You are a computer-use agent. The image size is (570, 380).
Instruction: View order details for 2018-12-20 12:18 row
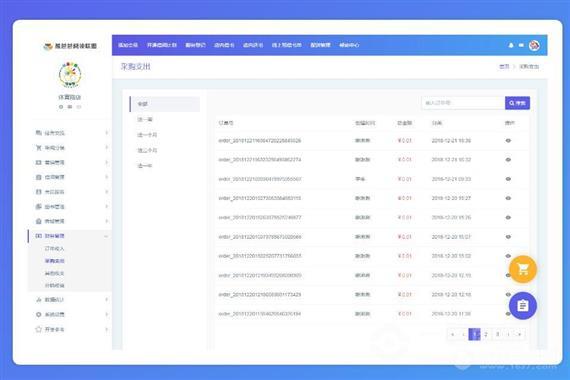click(508, 295)
